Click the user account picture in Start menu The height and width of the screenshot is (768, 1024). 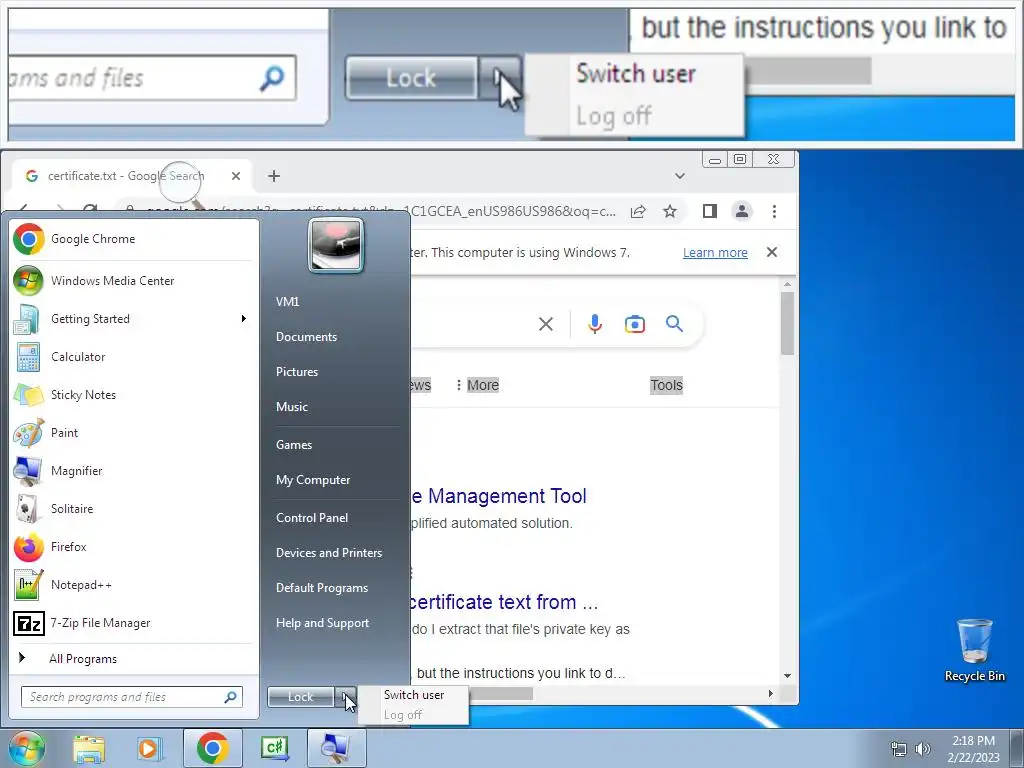tap(336, 245)
